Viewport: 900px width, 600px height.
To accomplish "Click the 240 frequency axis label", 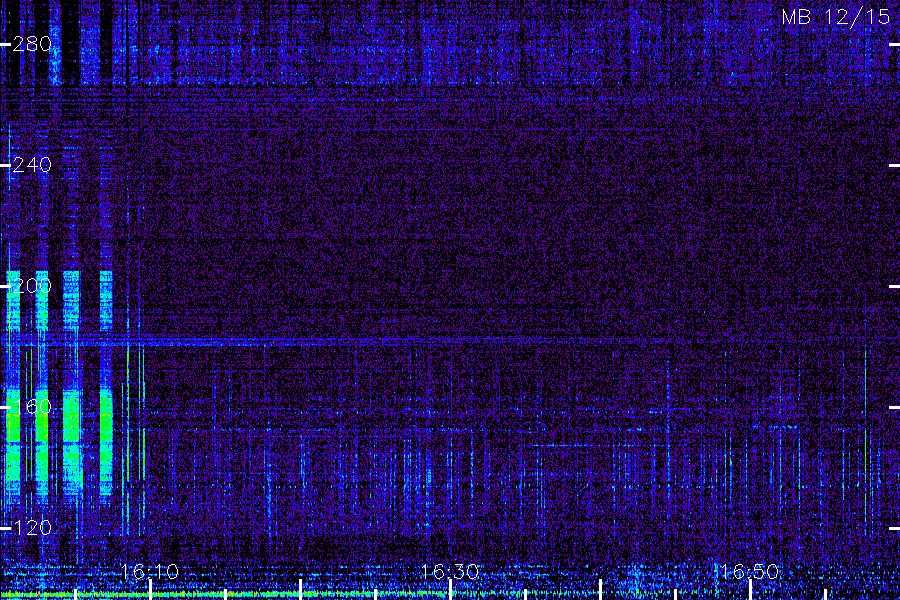I will (x=32, y=165).
